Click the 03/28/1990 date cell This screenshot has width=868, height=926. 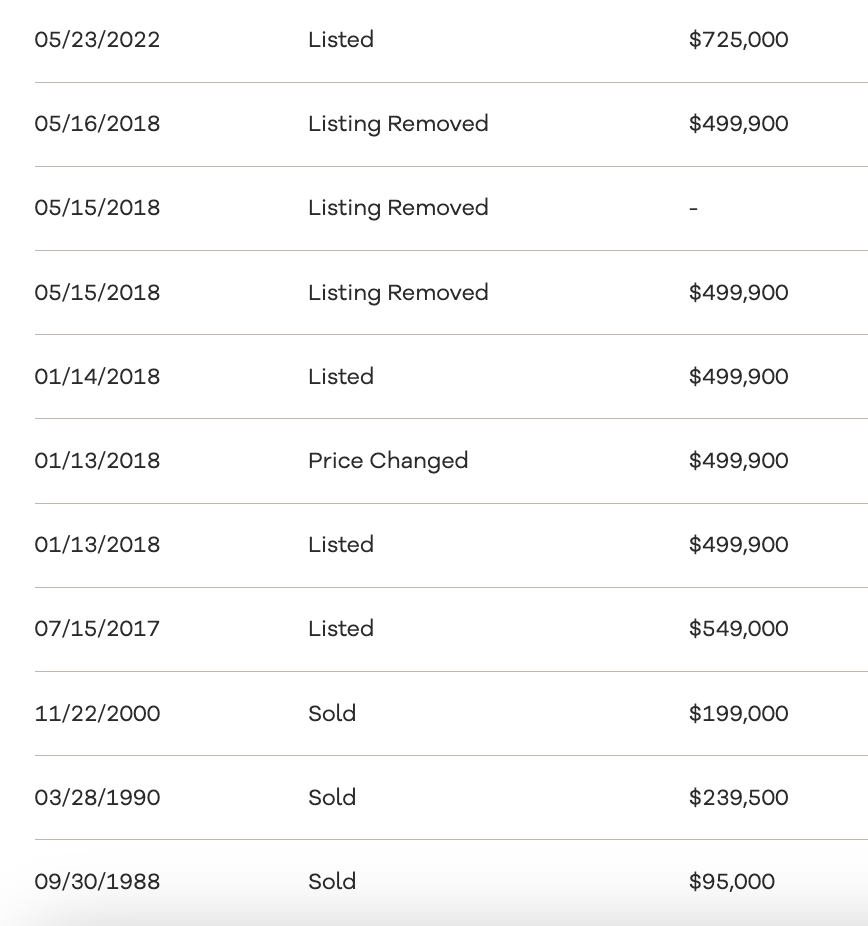[x=97, y=798]
